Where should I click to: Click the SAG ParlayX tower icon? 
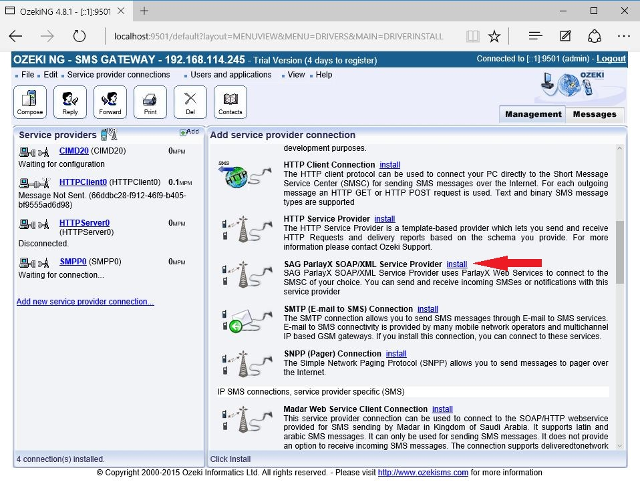246,274
